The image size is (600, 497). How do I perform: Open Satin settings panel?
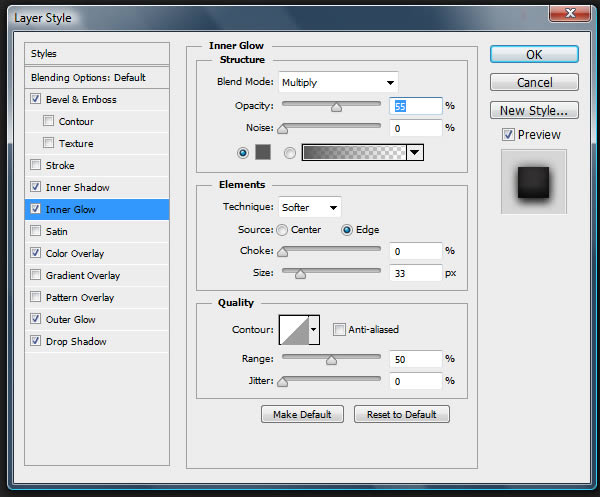coord(57,231)
